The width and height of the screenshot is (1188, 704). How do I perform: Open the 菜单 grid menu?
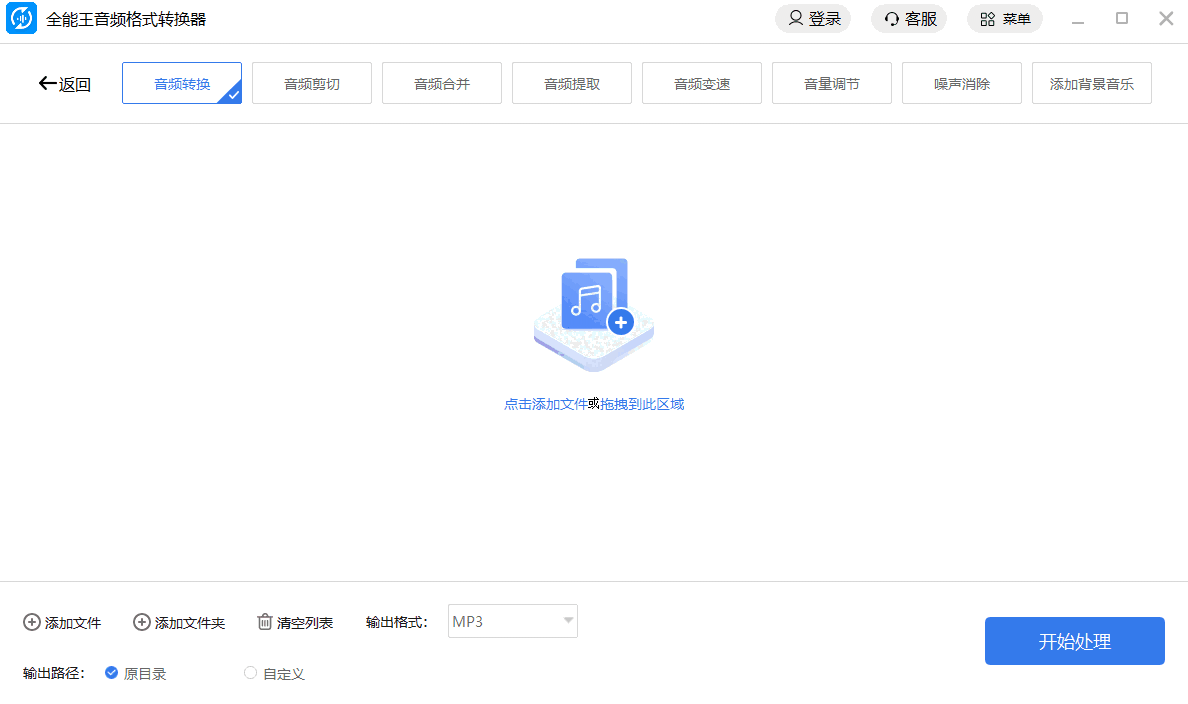click(x=1004, y=19)
